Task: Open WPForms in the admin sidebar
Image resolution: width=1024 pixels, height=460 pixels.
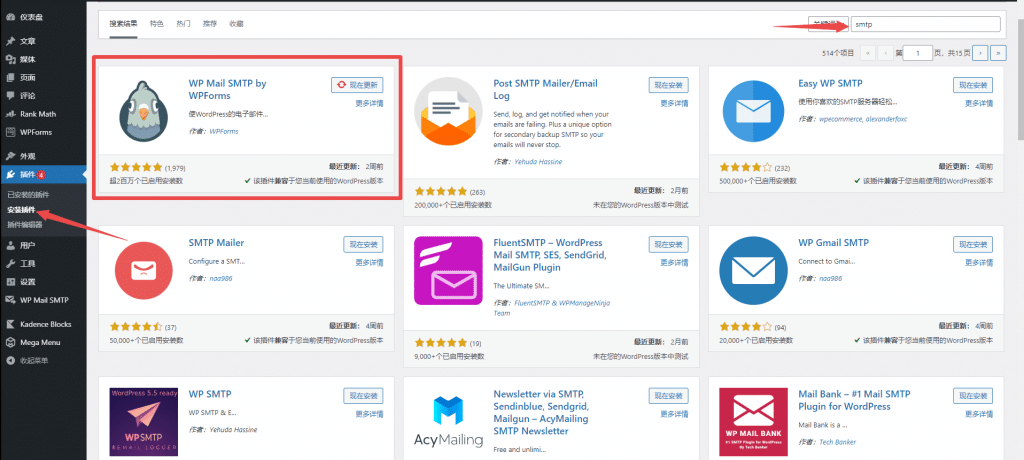Action: click(x=35, y=132)
